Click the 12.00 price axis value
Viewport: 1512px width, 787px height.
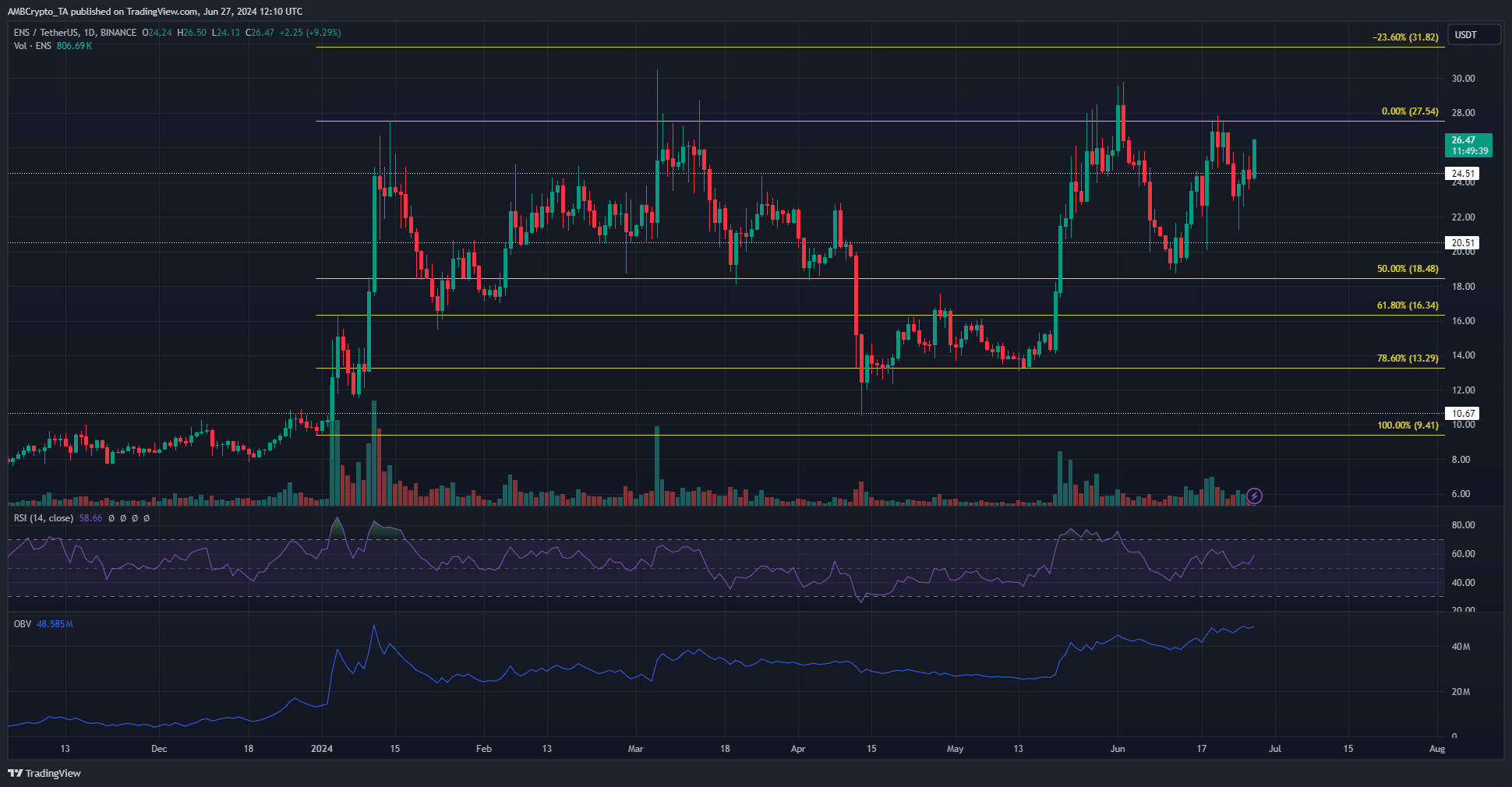(x=1463, y=390)
